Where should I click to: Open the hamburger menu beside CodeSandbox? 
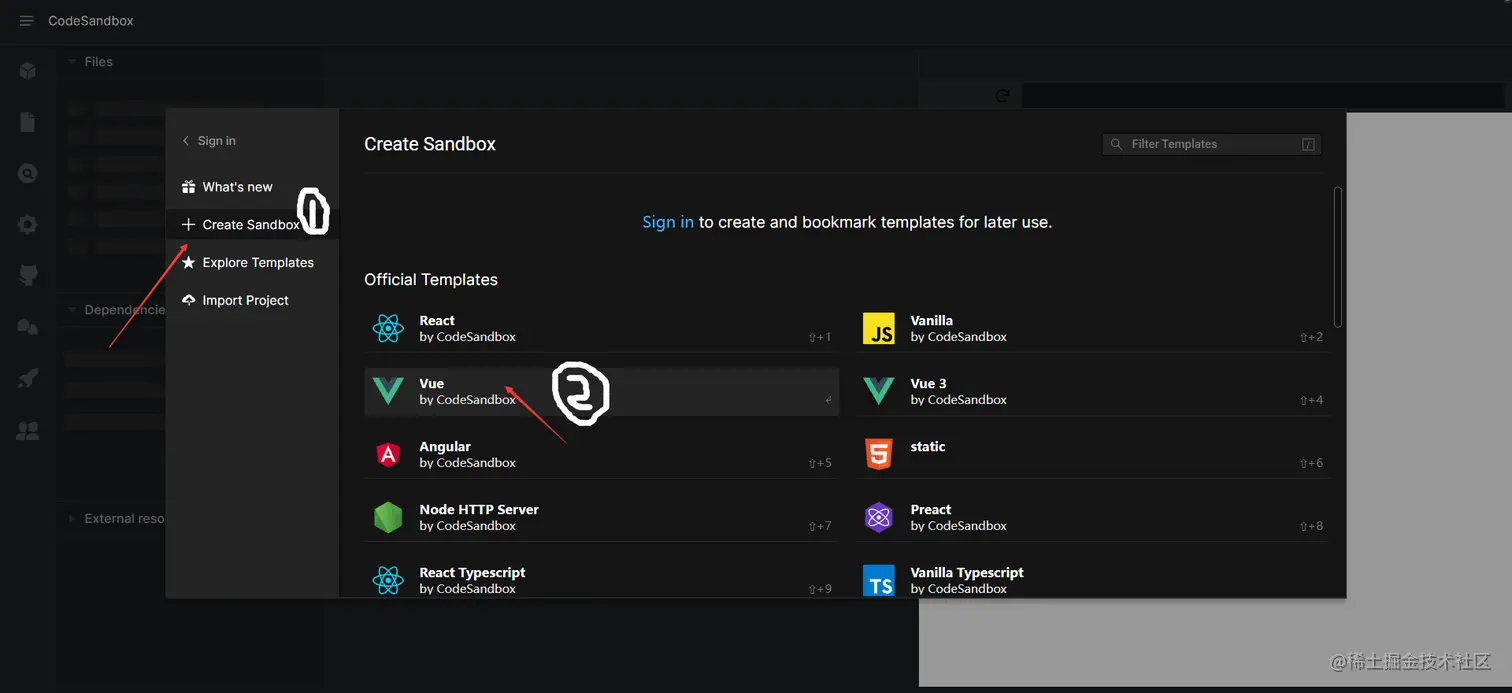pyautogui.click(x=27, y=21)
